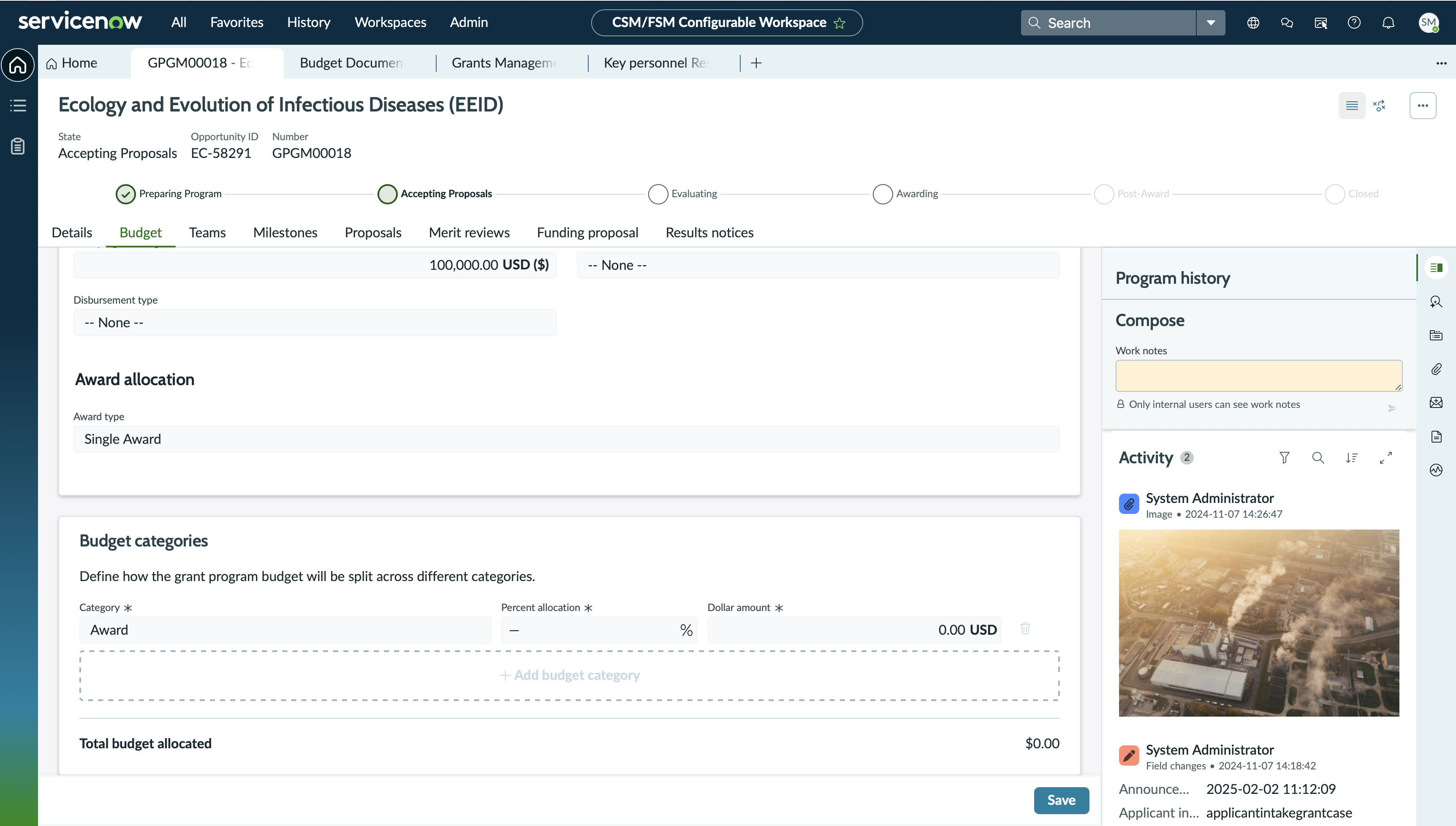Click the Percent allocation field
The width and height of the screenshot is (1456, 826).
(x=599, y=630)
